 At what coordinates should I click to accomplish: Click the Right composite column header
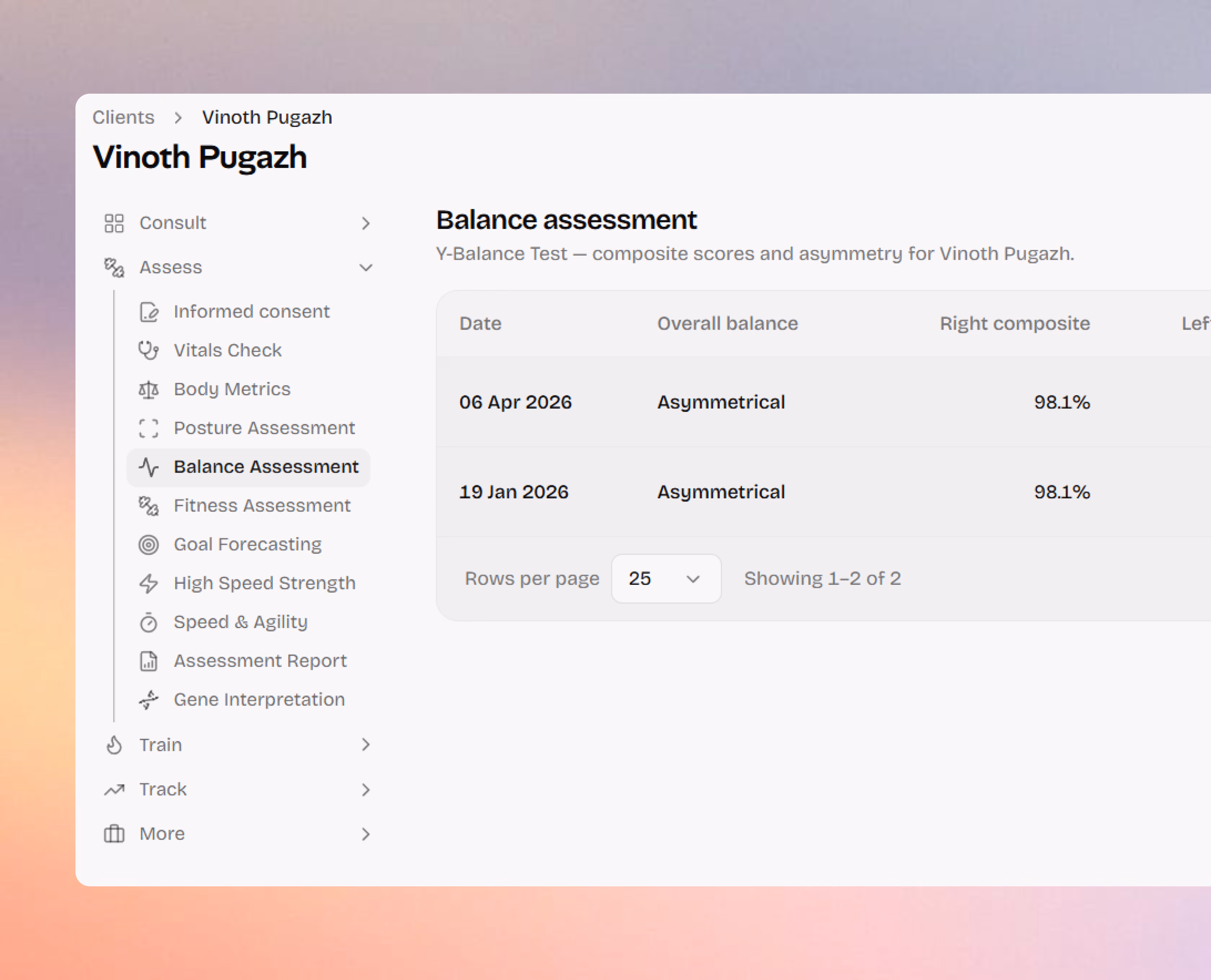(x=1015, y=324)
